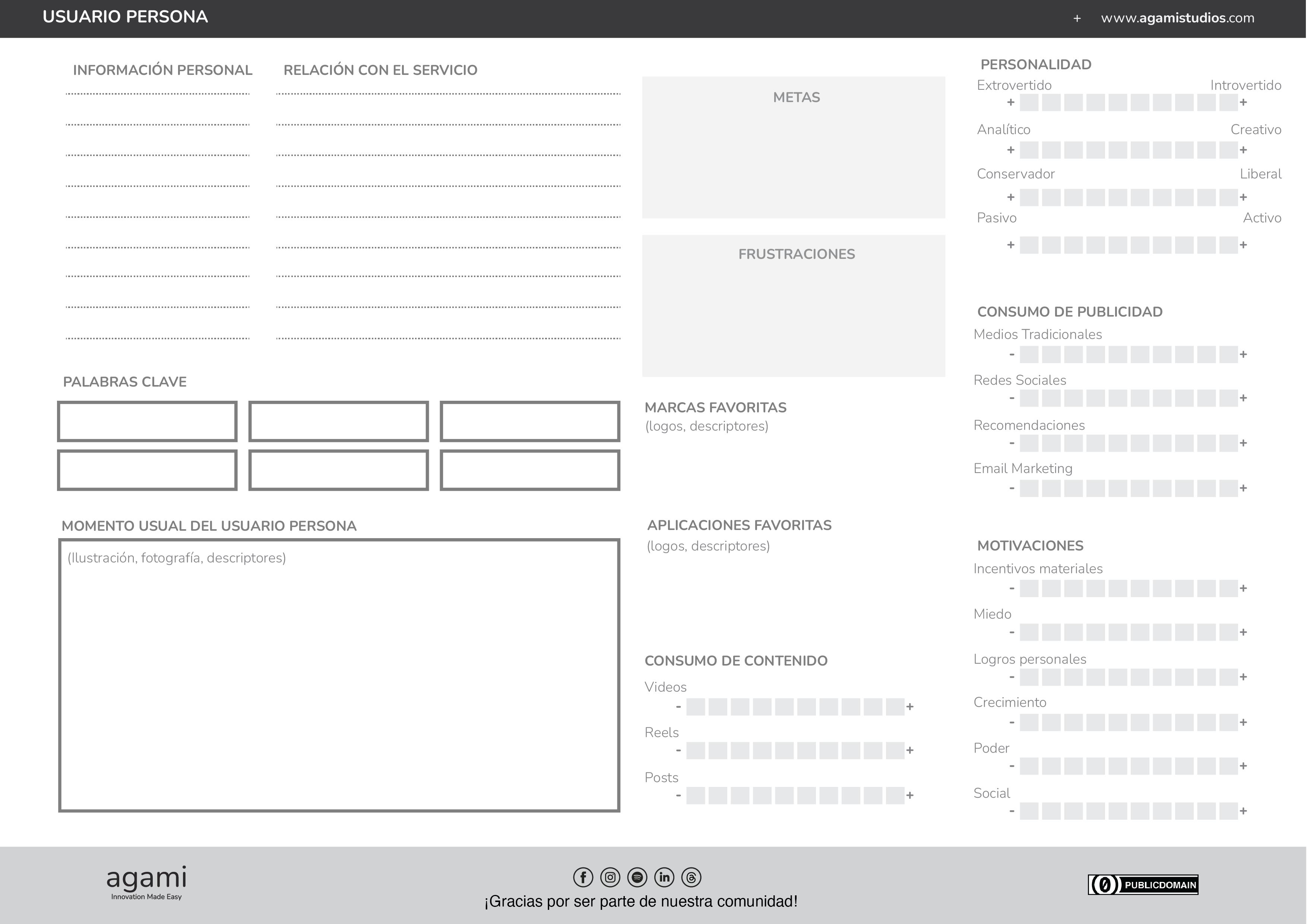Click the '¡Gracias por ser parte de nuestra comunidad!' text
This screenshot has height=924, width=1307.
point(641,902)
